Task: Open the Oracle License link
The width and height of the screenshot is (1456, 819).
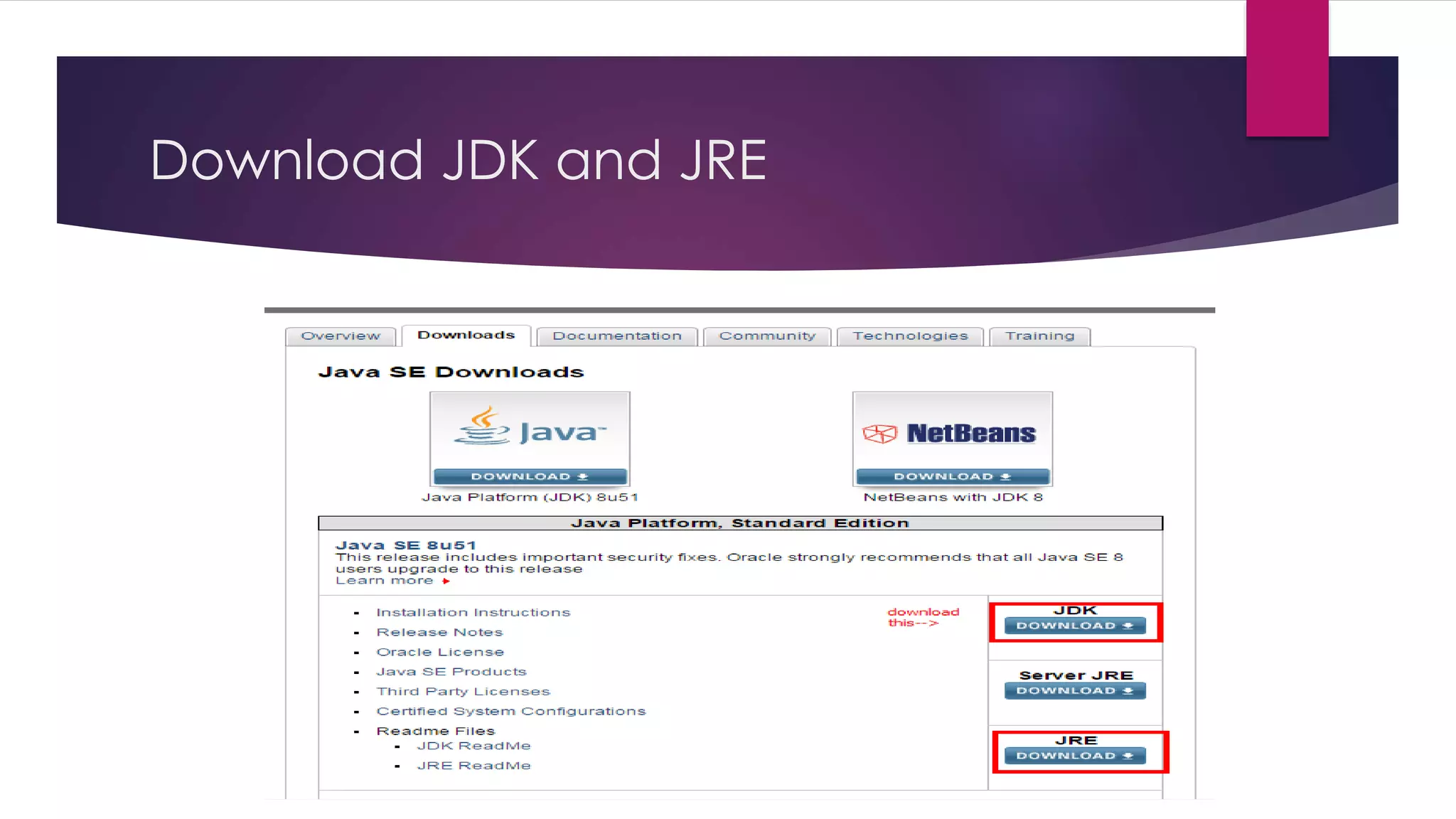Action: click(x=440, y=652)
